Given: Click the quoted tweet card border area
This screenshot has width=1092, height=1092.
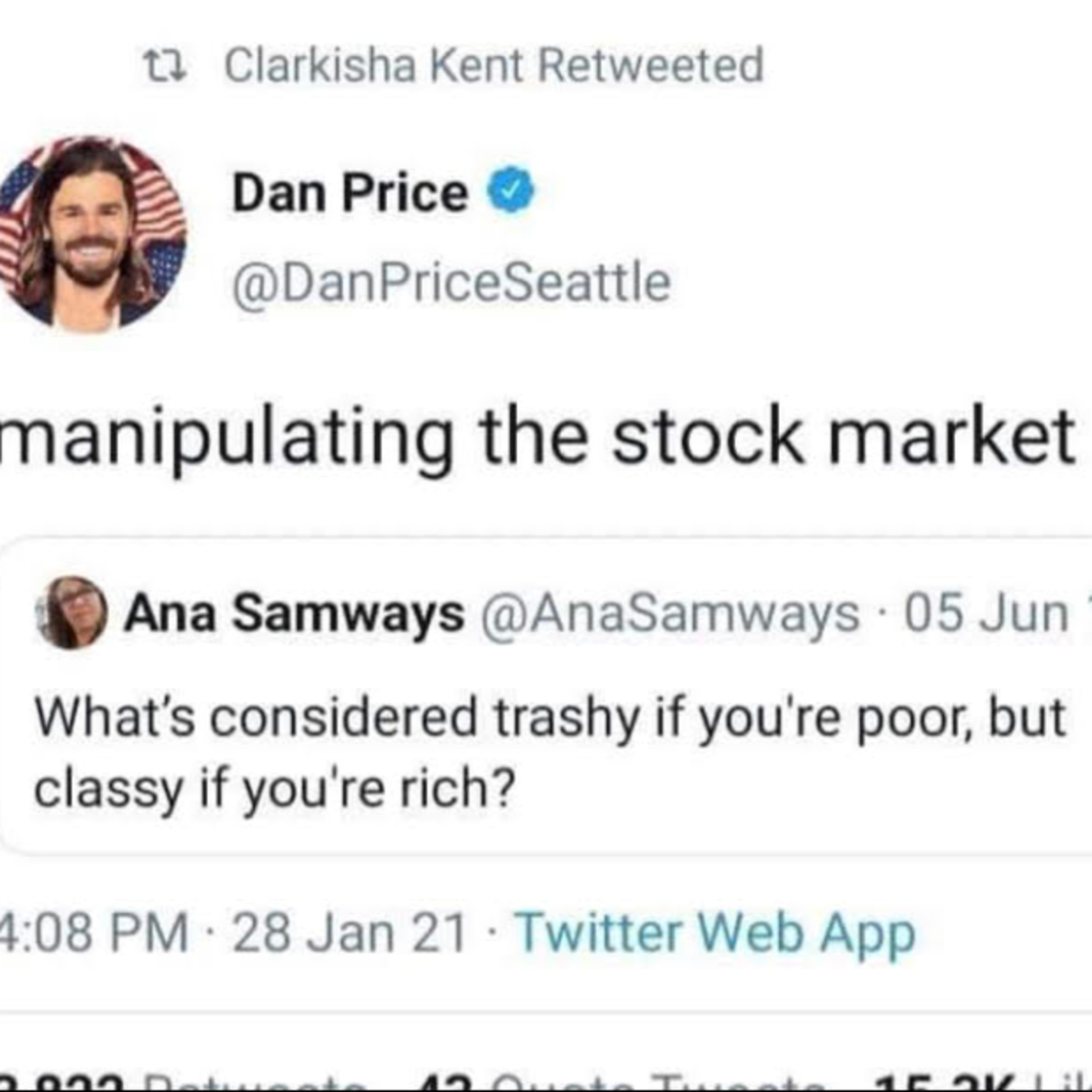Looking at the screenshot, I should tap(546, 696).
